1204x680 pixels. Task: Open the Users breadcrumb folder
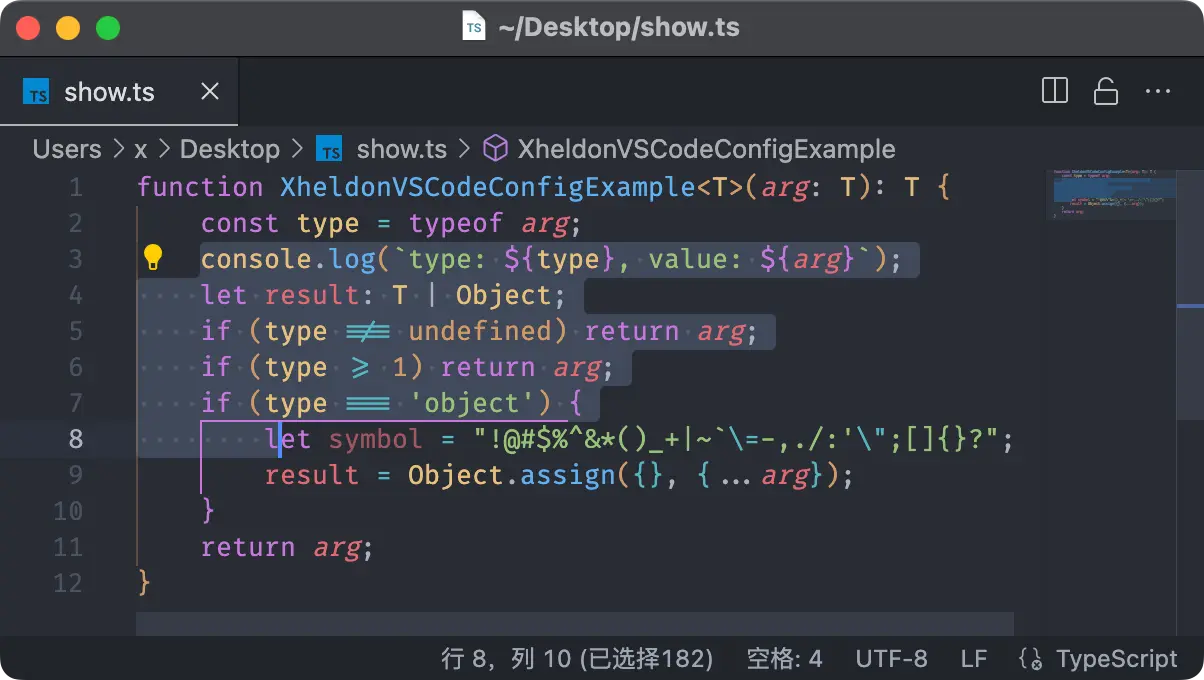(x=67, y=149)
